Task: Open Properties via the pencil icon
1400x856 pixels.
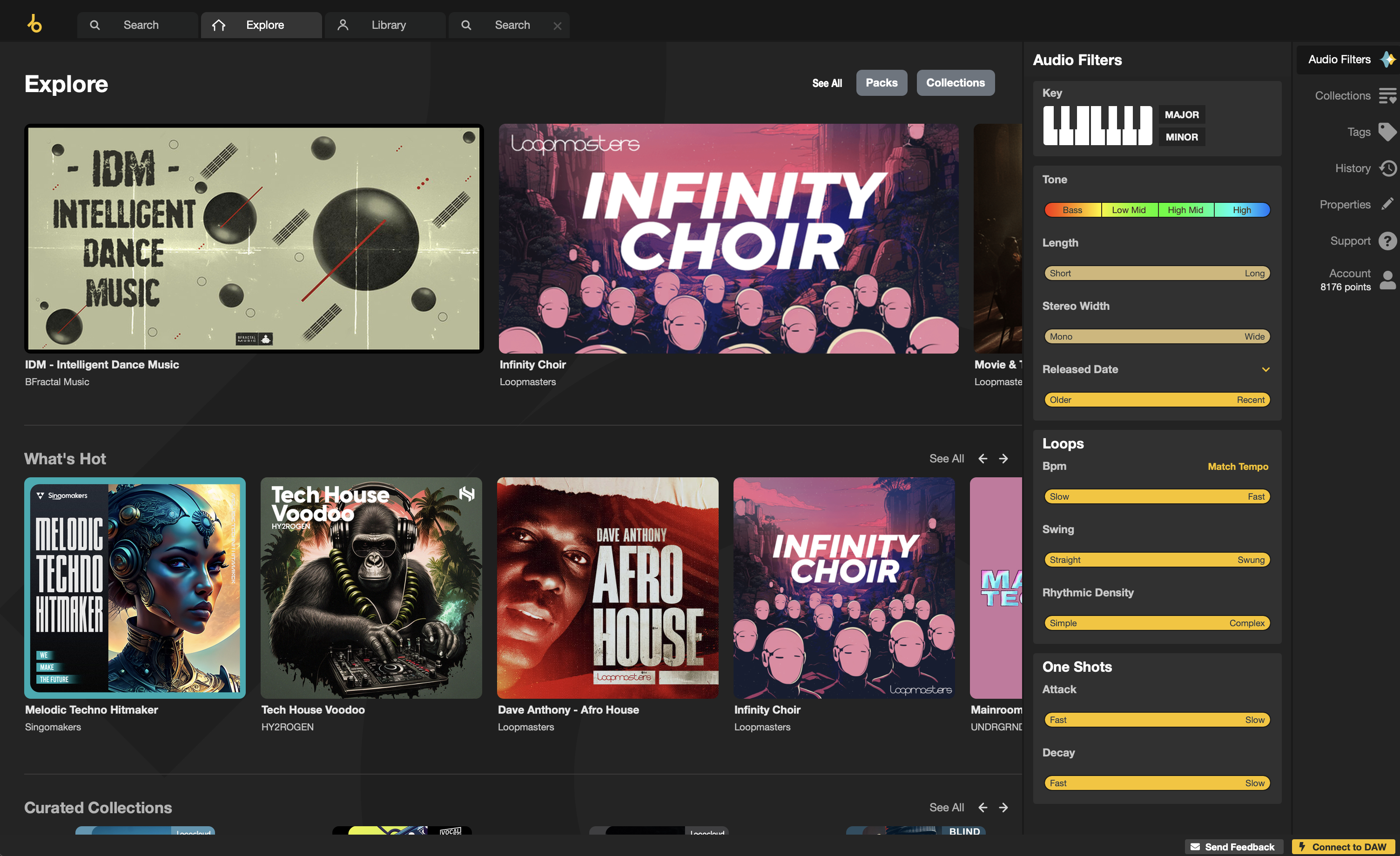Action: coord(1387,204)
